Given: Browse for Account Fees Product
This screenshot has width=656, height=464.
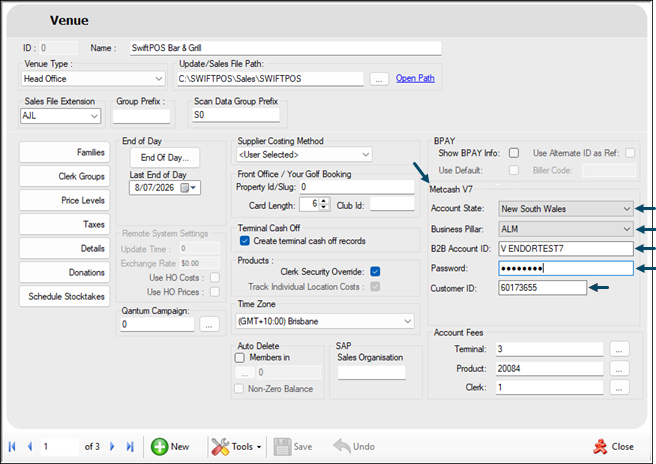Looking at the screenshot, I should coord(619,369).
